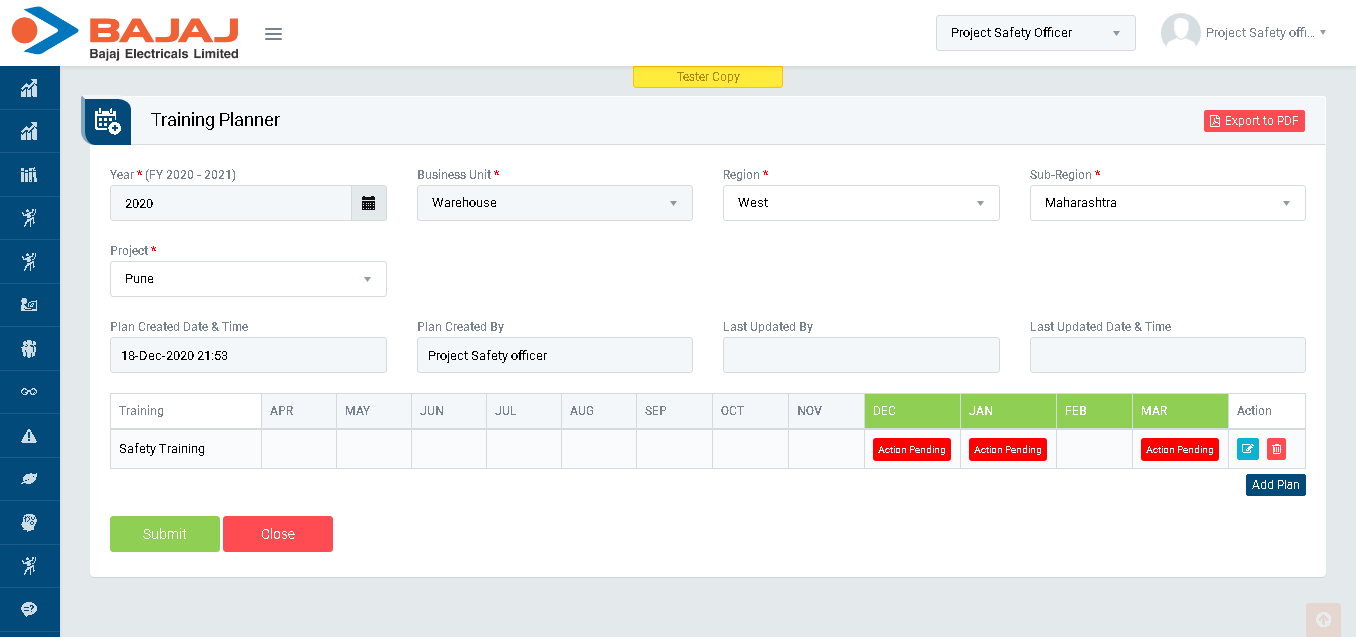Click the scroll-to-top arrow button
Viewport: 1356px width, 637px height.
[x=1323, y=619]
